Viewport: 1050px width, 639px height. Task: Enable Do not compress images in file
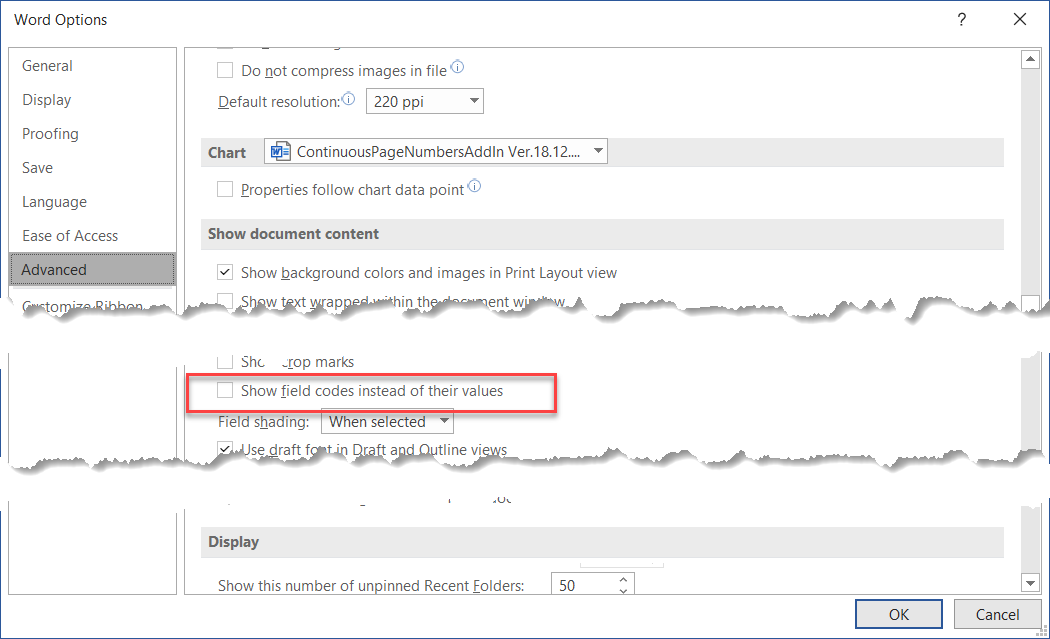(225, 70)
